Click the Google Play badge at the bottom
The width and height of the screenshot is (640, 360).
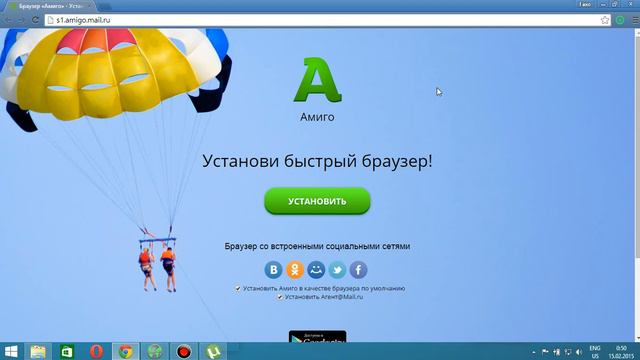pos(318,337)
